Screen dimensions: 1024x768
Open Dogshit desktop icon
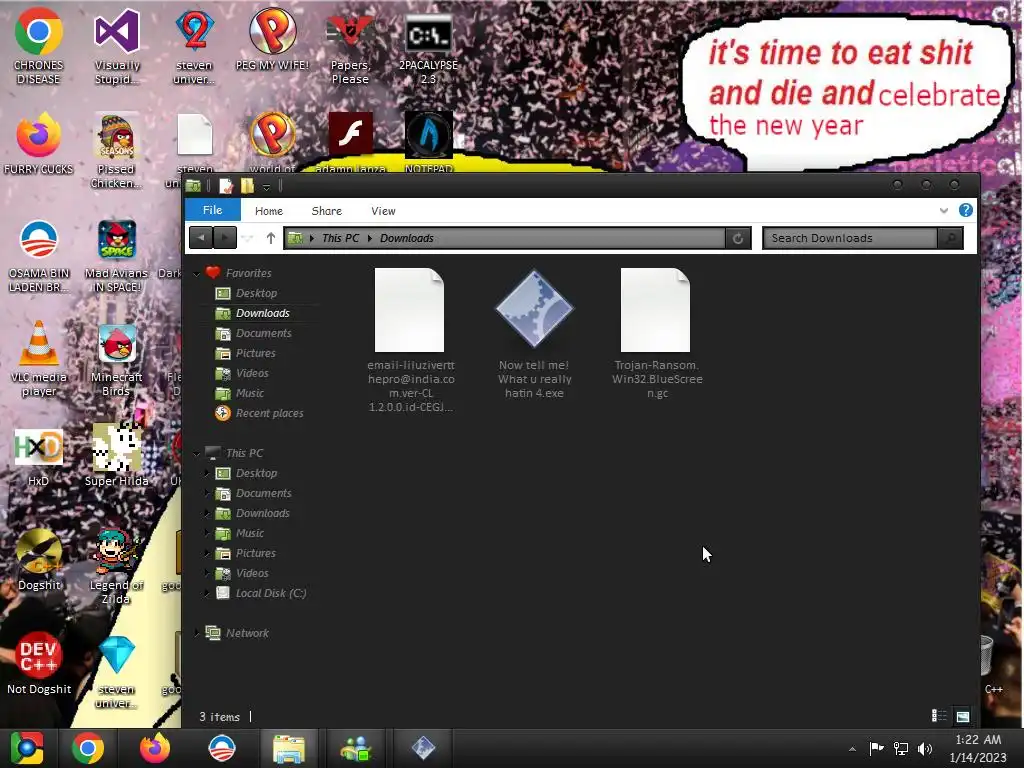(x=39, y=560)
